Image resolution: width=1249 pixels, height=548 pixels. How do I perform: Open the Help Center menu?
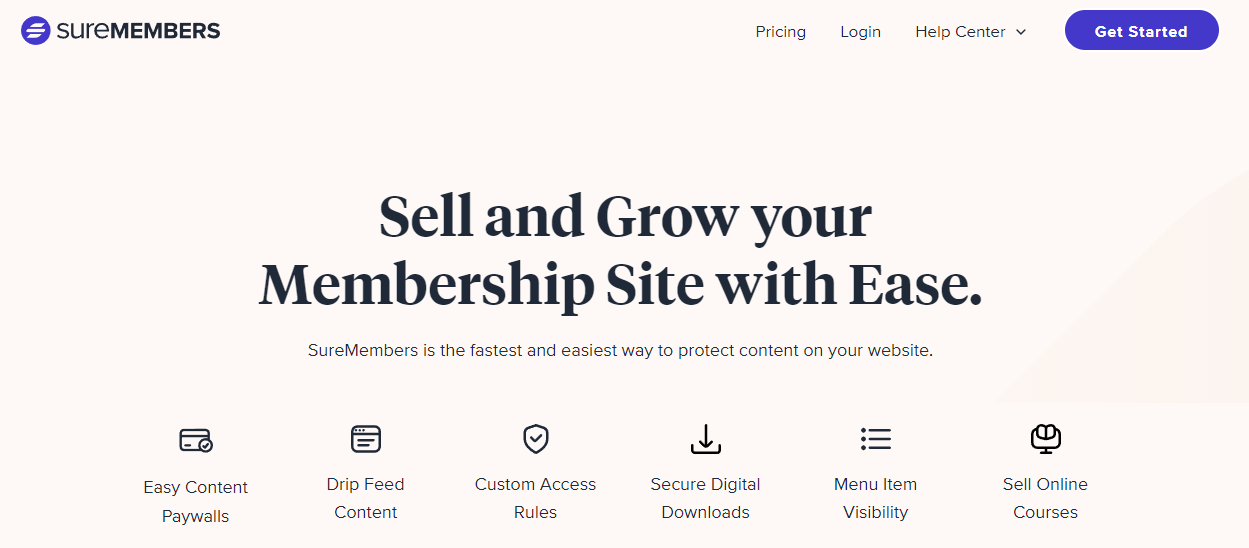(x=960, y=32)
